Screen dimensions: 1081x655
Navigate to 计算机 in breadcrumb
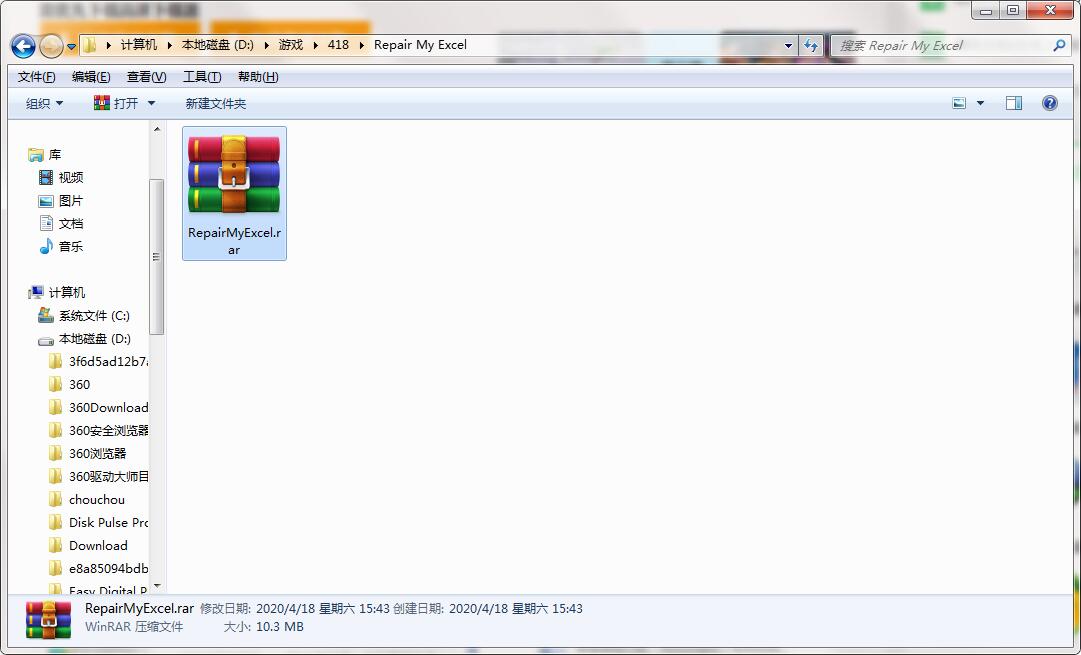click(x=139, y=45)
